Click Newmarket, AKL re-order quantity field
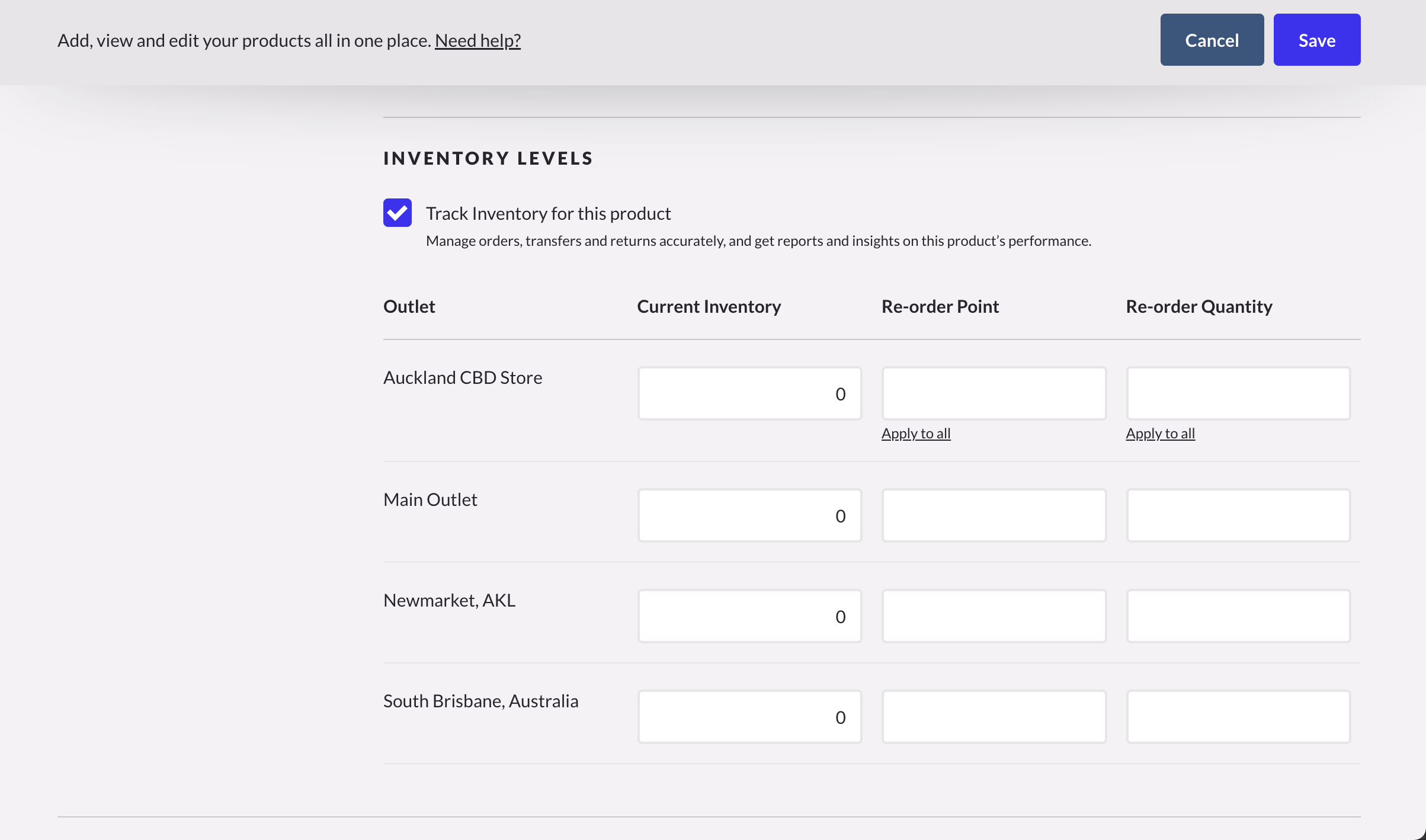The width and height of the screenshot is (1426, 840). (x=1238, y=616)
